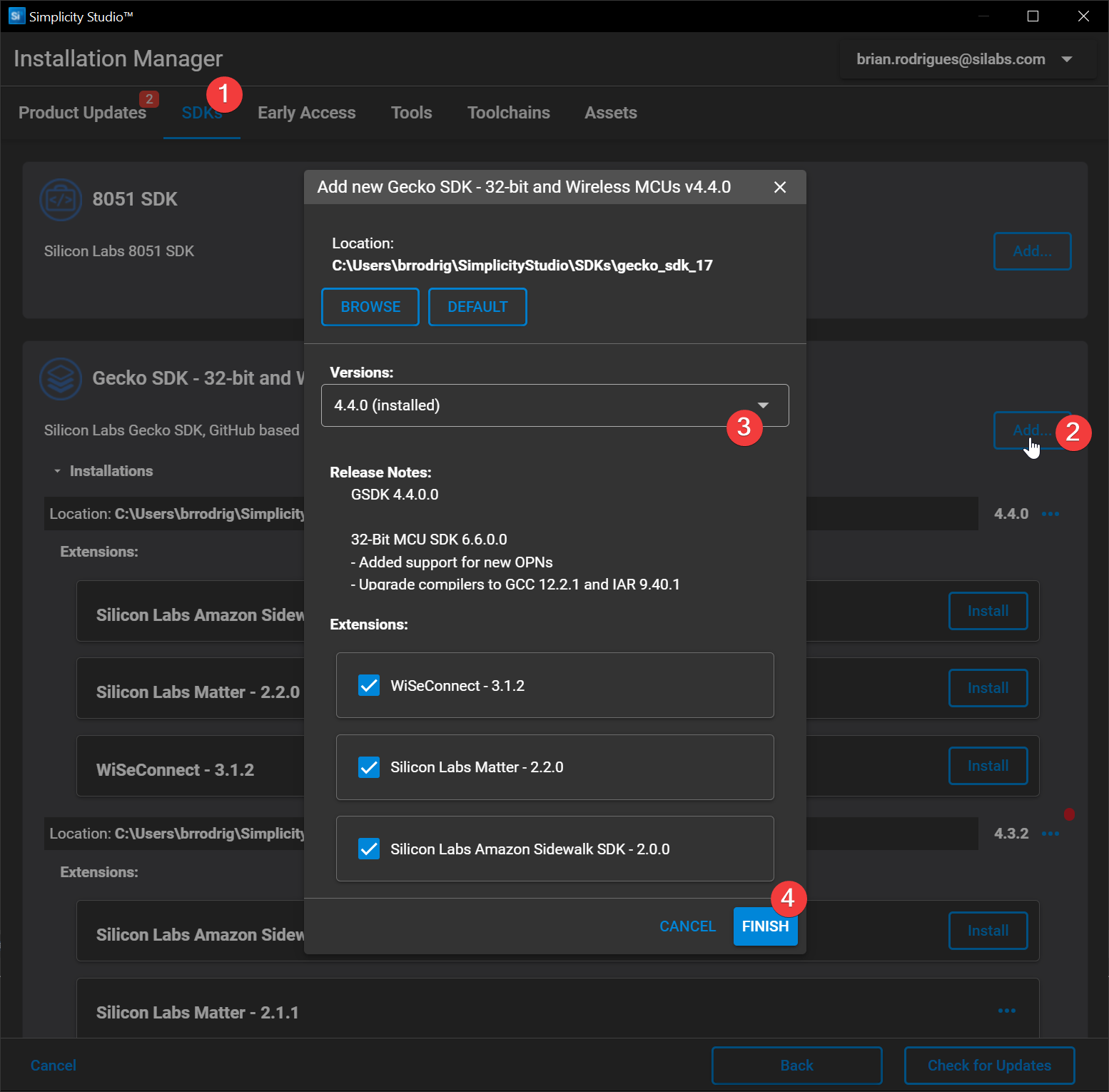Go to the Tools tab
Image resolution: width=1109 pixels, height=1092 pixels.
click(412, 113)
